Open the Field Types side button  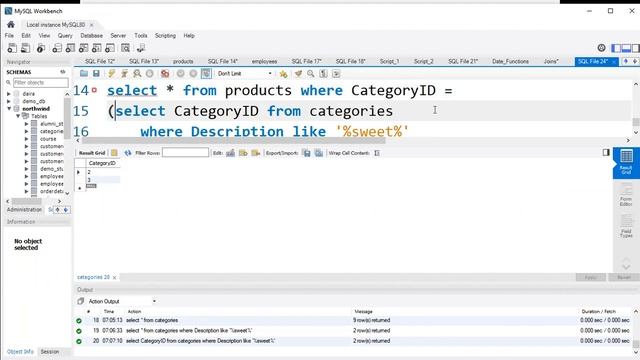pyautogui.click(x=626, y=227)
